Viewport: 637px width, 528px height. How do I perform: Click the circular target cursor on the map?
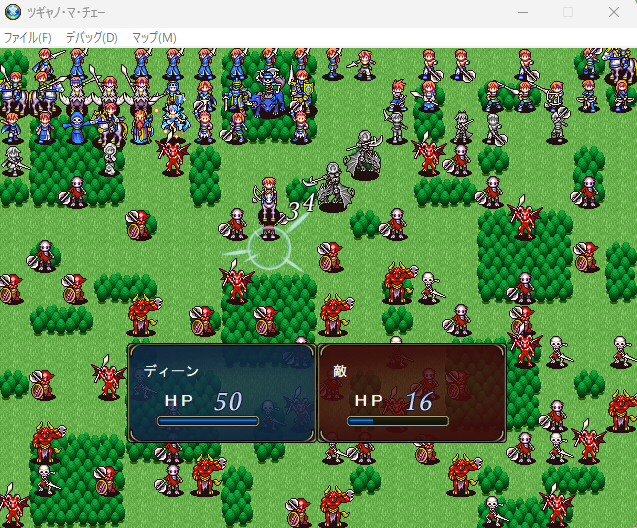point(269,249)
